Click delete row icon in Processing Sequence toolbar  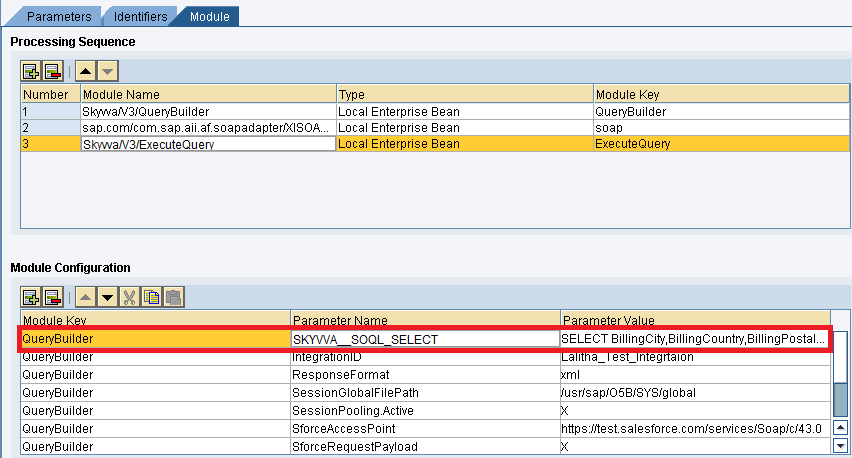click(x=52, y=70)
